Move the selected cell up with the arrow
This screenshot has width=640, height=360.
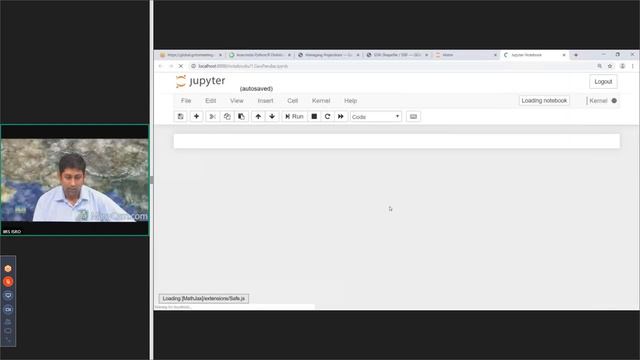258,116
